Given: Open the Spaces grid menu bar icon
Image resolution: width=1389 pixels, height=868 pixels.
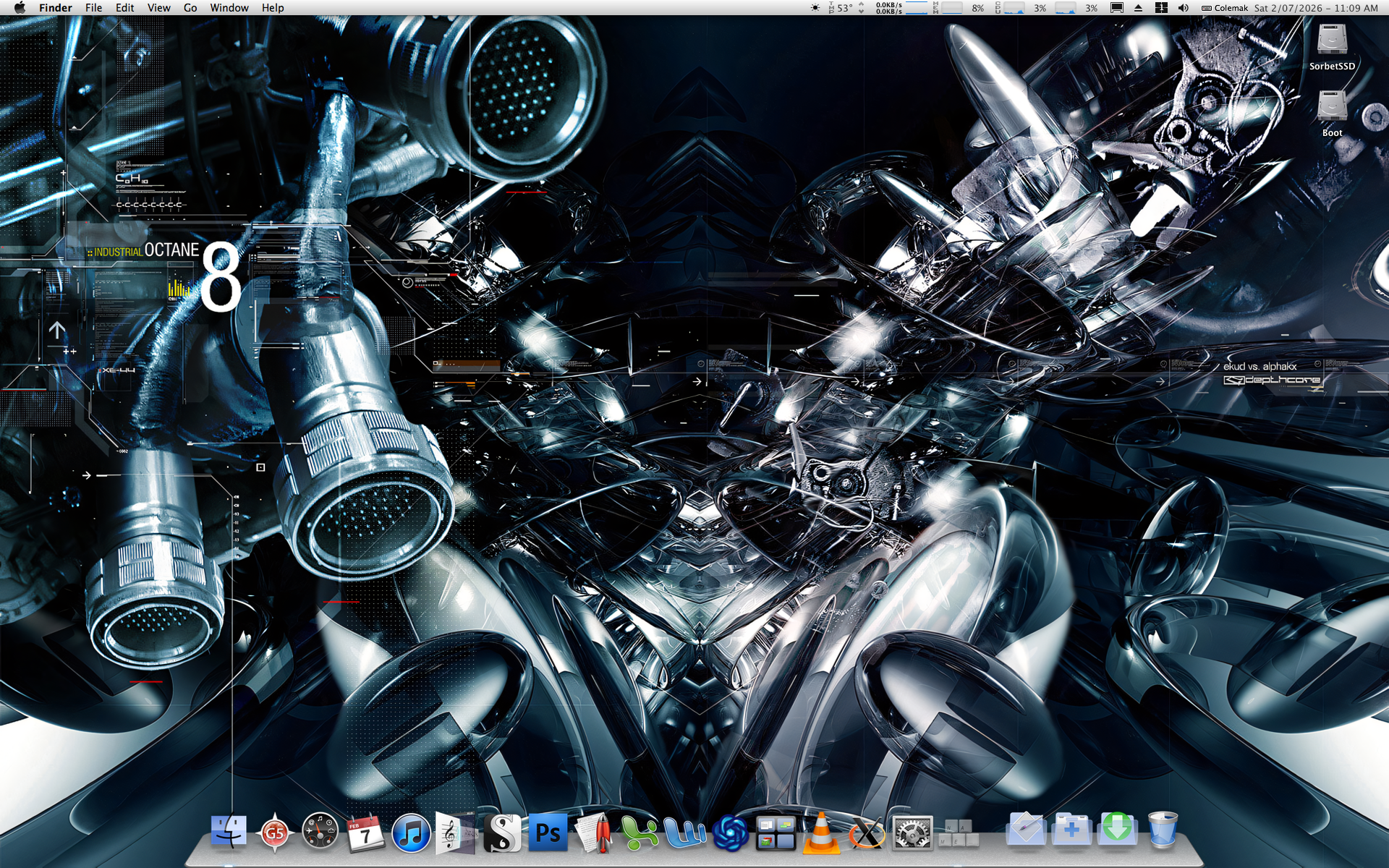Looking at the screenshot, I should click(x=1161, y=8).
